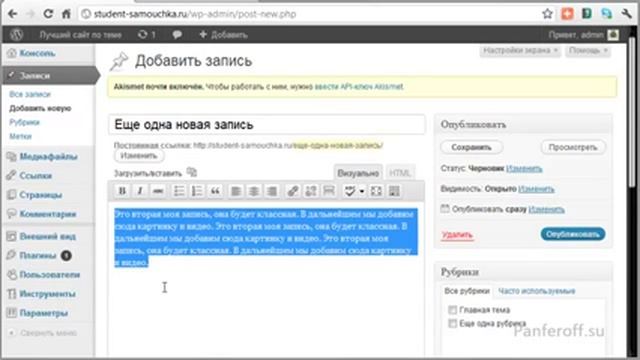The image size is (640, 360).
Task: Click Изменить button next to permalink
Action: 139,156
